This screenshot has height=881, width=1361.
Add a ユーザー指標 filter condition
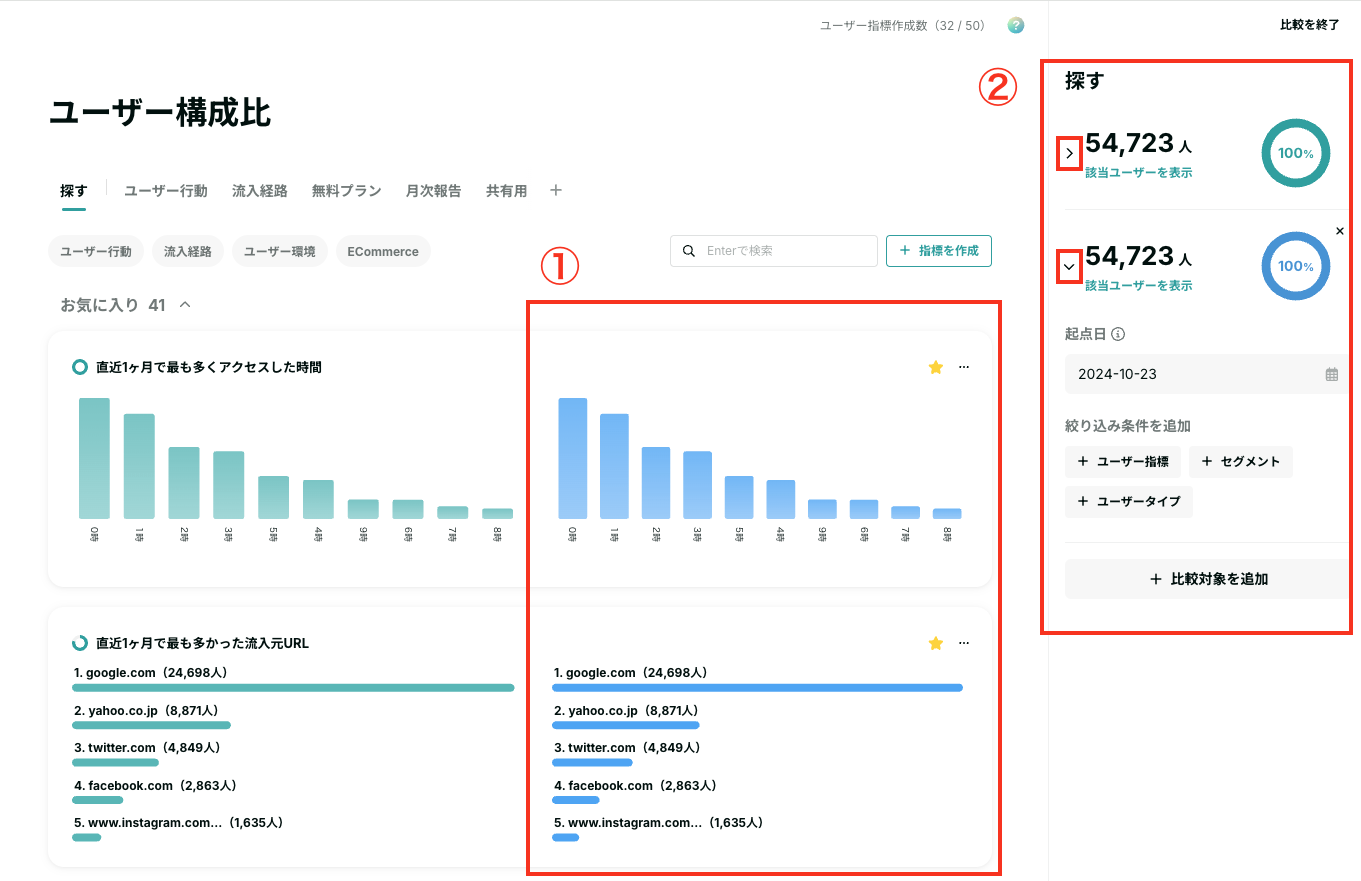click(x=1123, y=462)
